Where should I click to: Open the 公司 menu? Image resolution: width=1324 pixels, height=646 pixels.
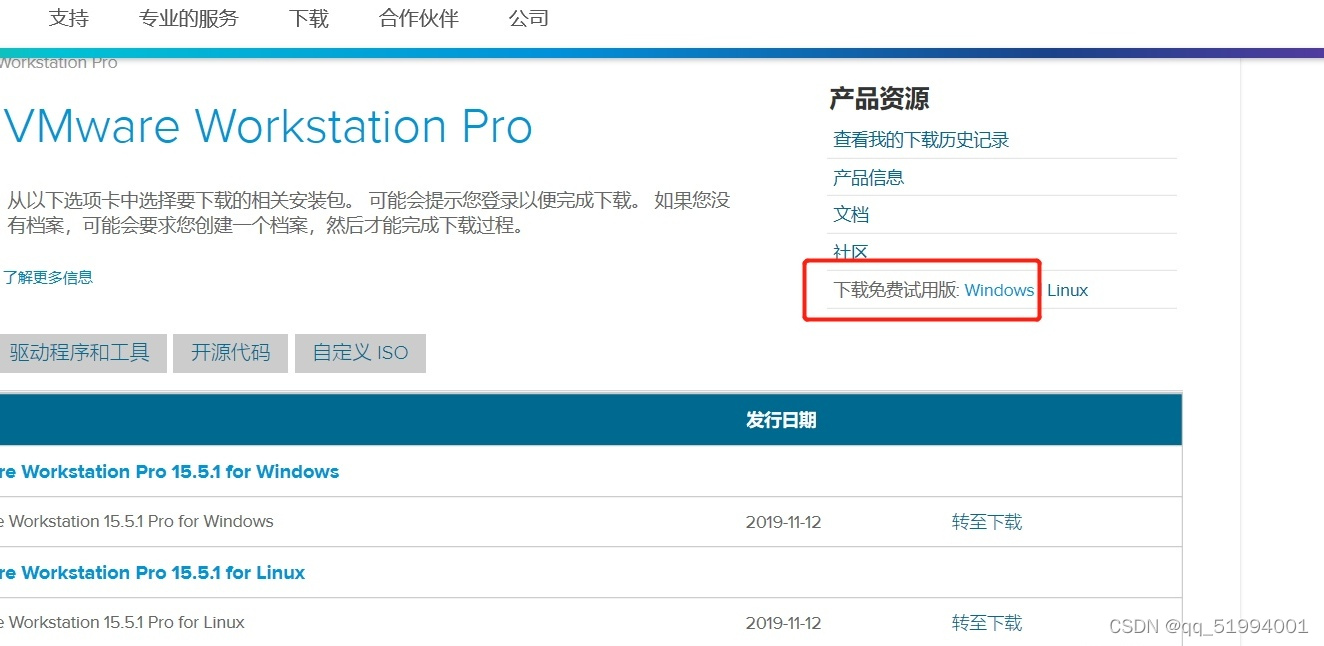(x=529, y=18)
